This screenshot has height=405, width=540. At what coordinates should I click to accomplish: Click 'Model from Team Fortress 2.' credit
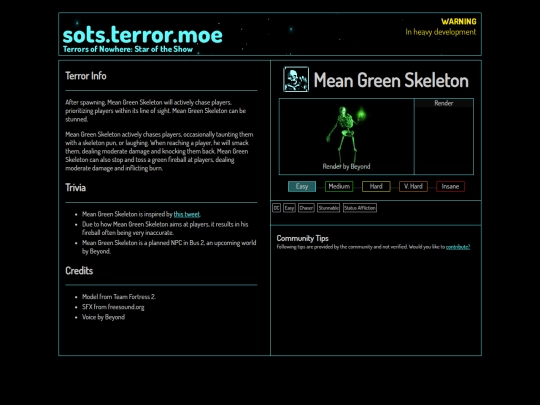(x=119, y=297)
